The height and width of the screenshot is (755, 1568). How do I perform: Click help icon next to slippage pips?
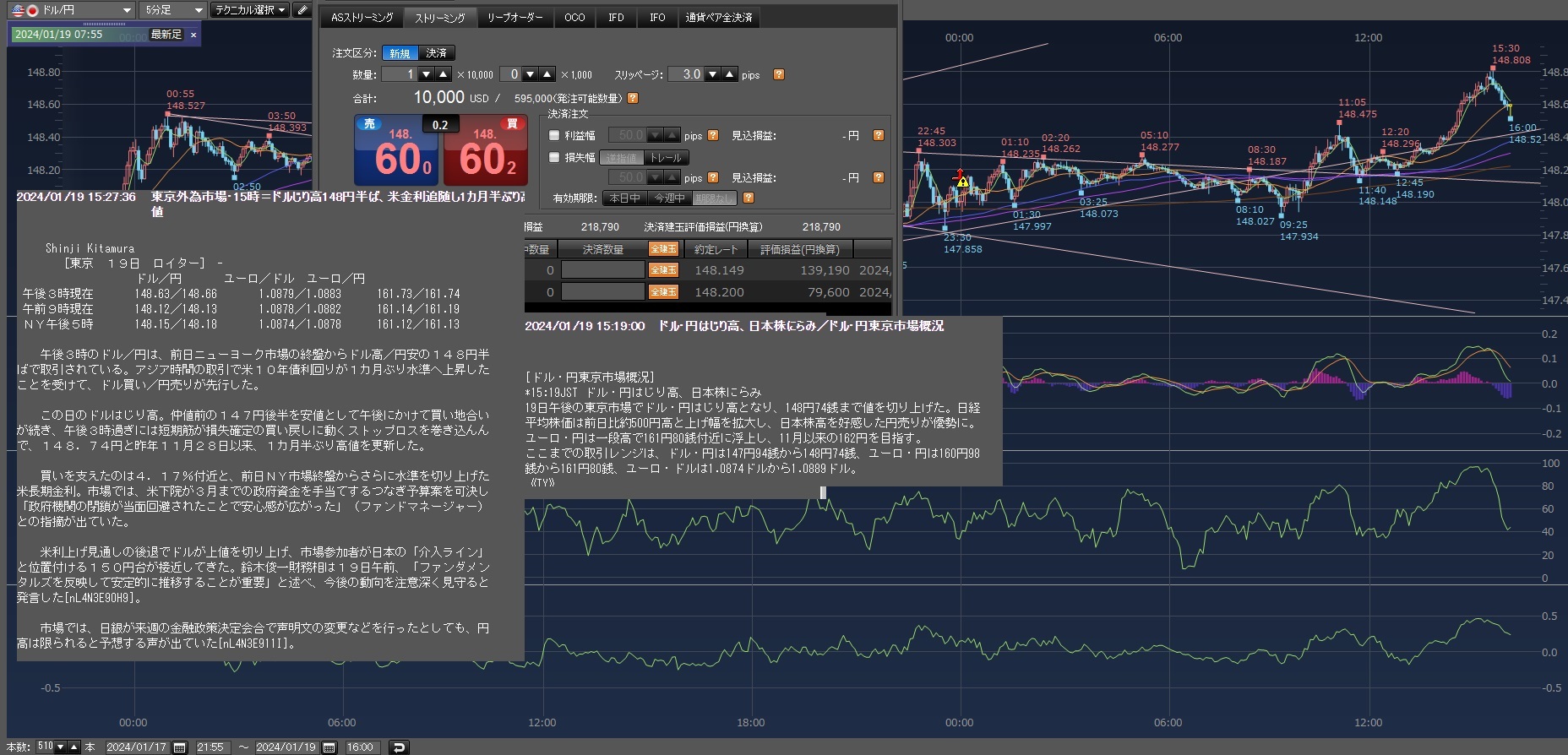[x=779, y=74]
